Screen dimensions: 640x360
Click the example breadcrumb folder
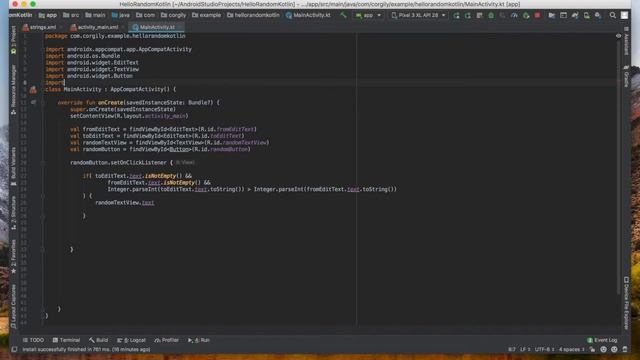(207, 16)
